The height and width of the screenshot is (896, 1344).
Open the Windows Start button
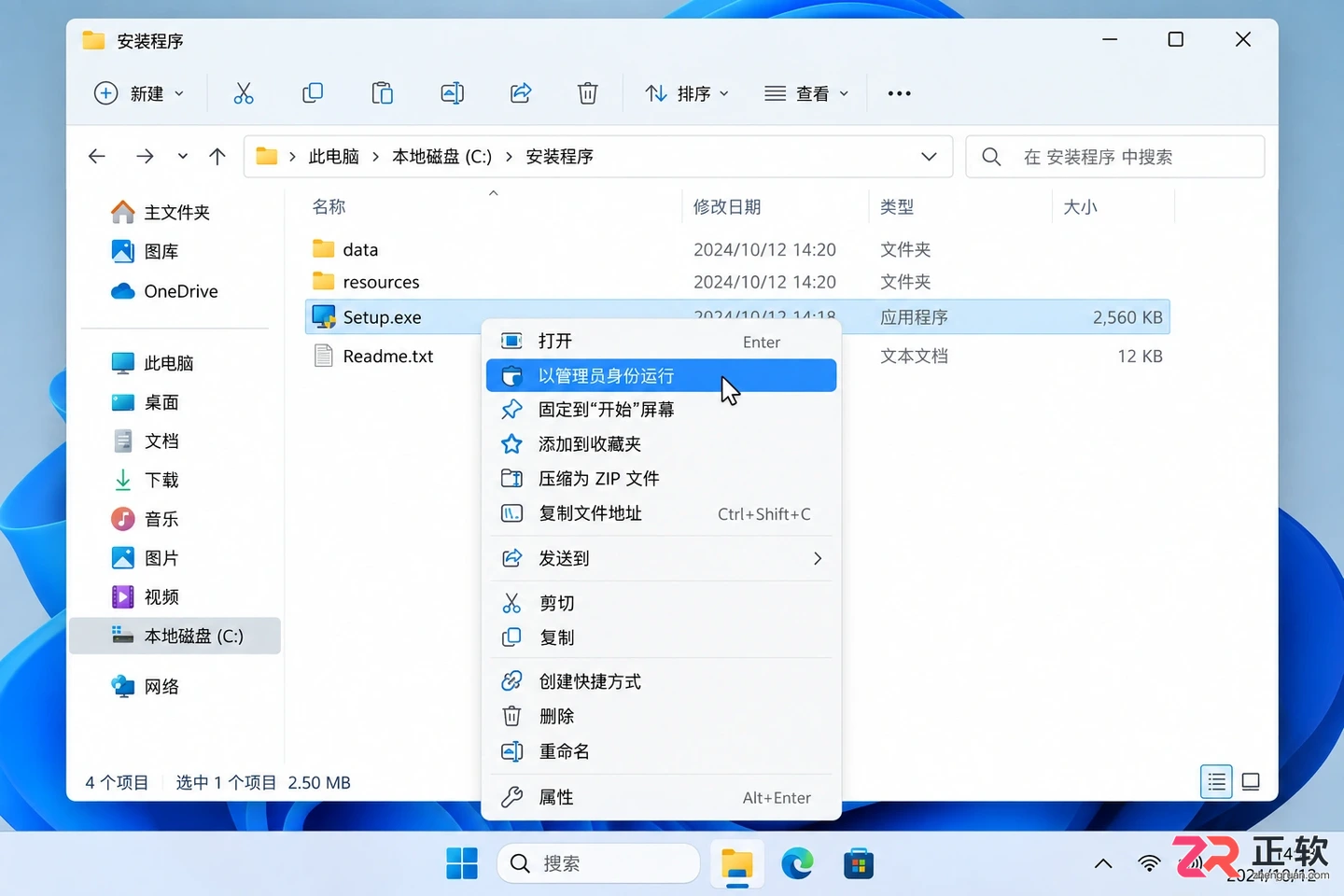[462, 863]
